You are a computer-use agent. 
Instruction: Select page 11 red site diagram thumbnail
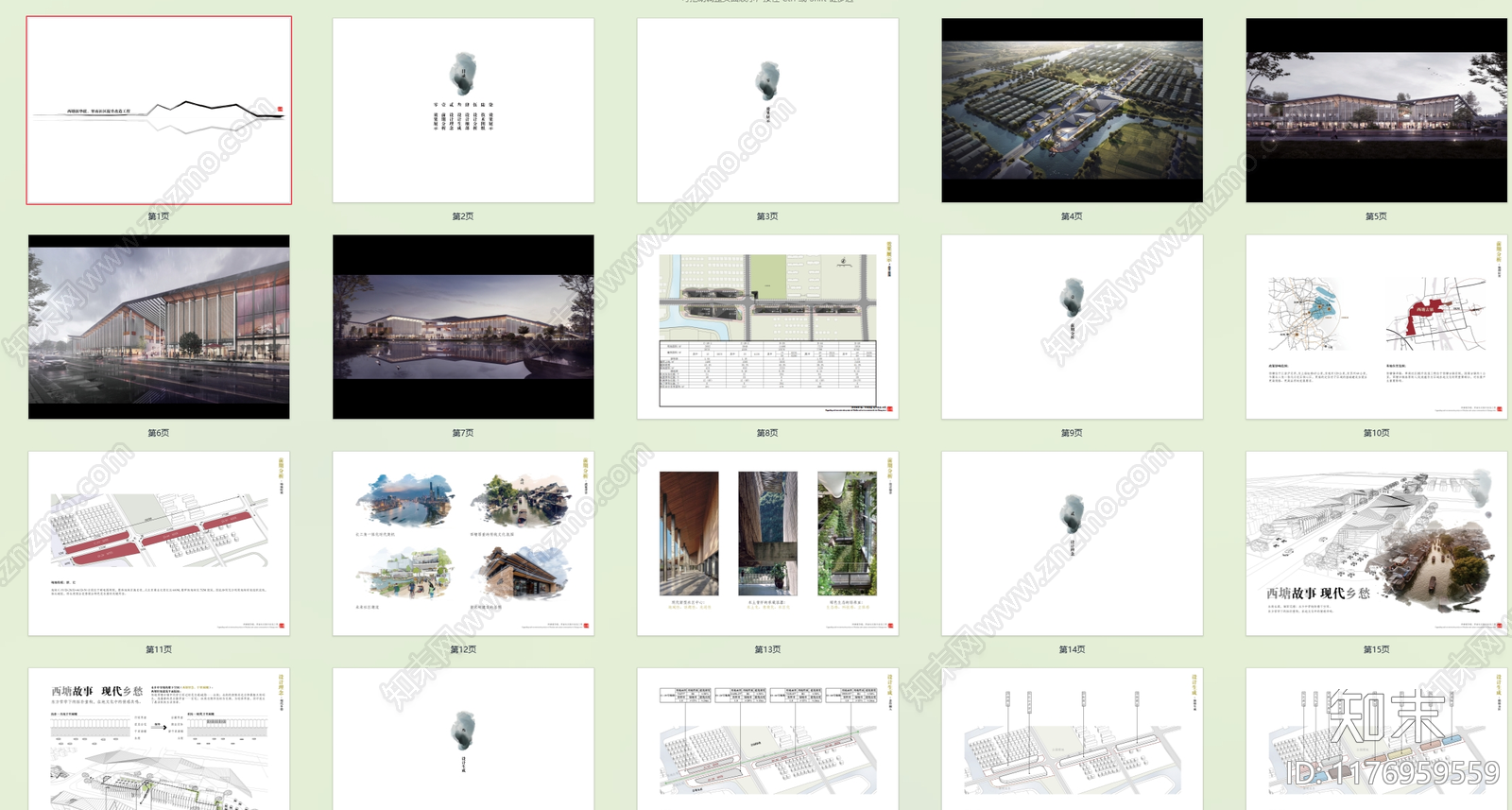[x=159, y=543]
